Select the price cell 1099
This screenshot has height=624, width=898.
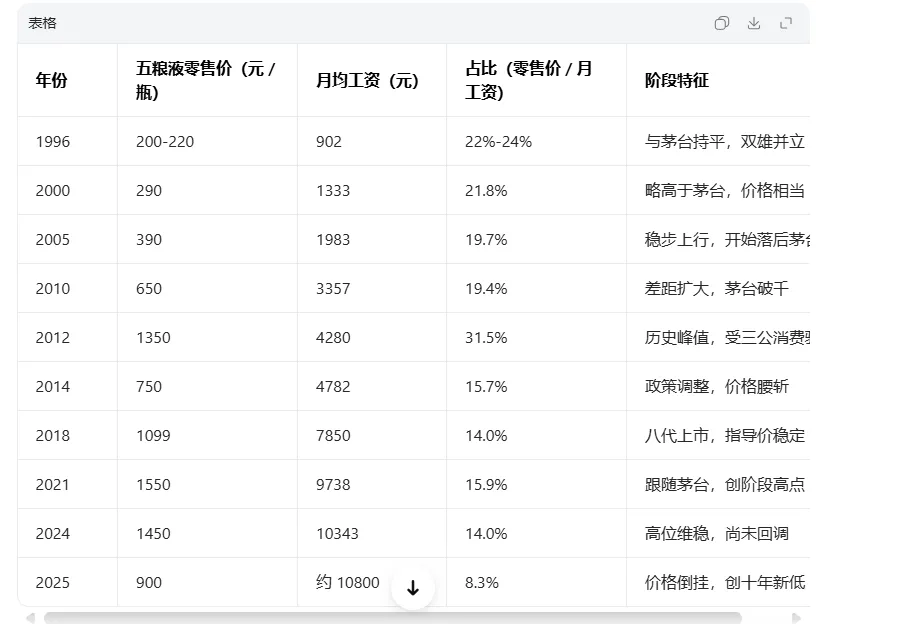[x=207, y=435]
